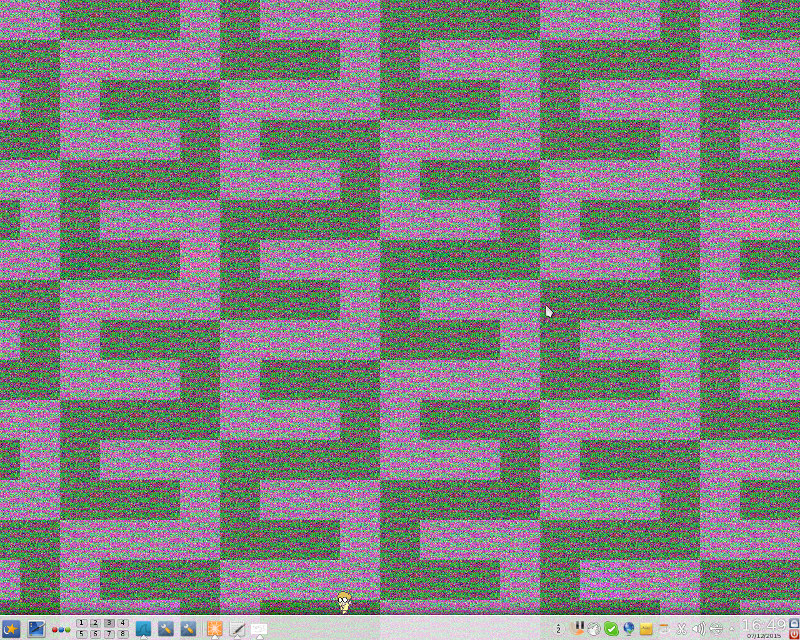Open the notifications counter showing 2
800x640 pixels.
(x=558, y=629)
